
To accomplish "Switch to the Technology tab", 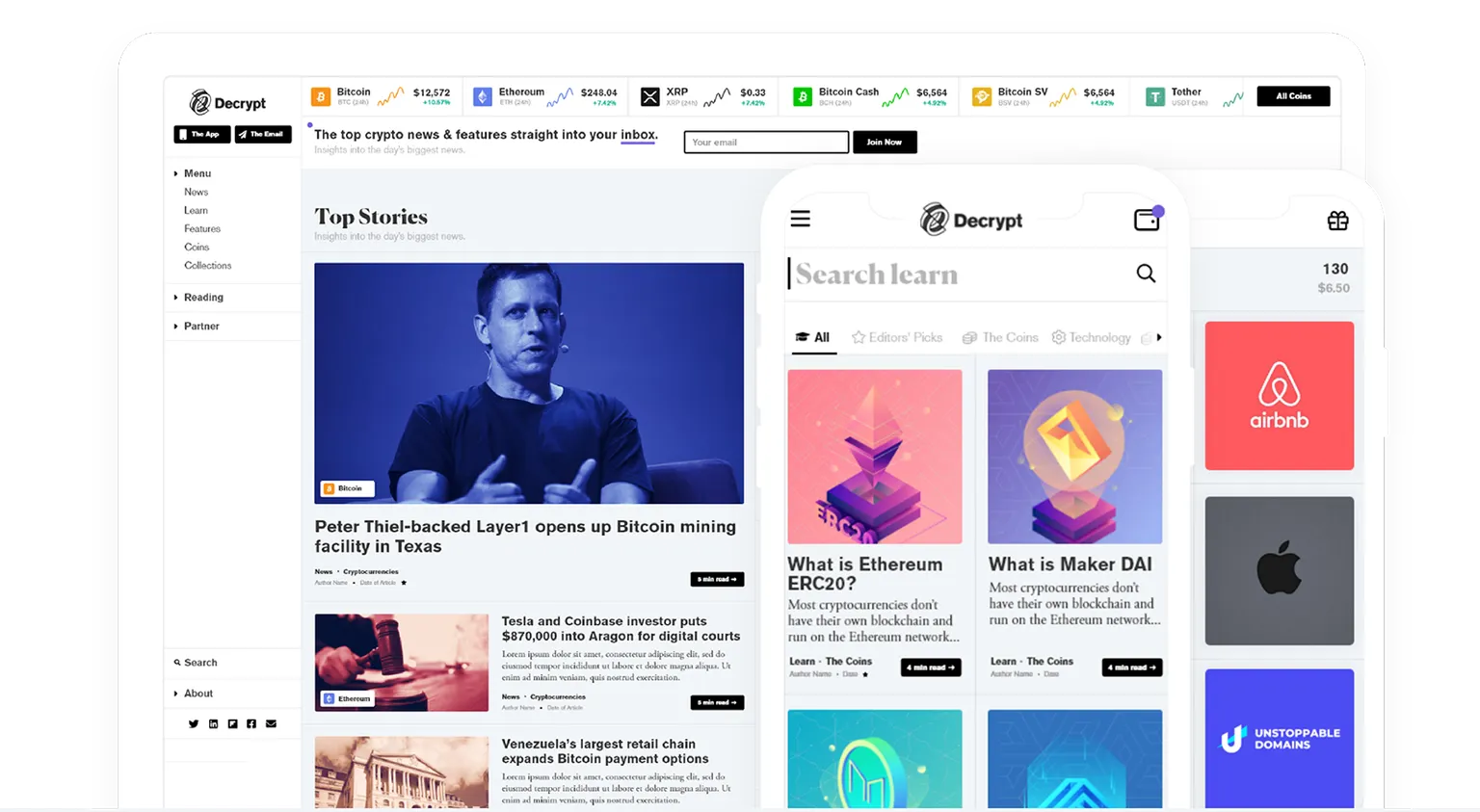I will pos(1091,337).
